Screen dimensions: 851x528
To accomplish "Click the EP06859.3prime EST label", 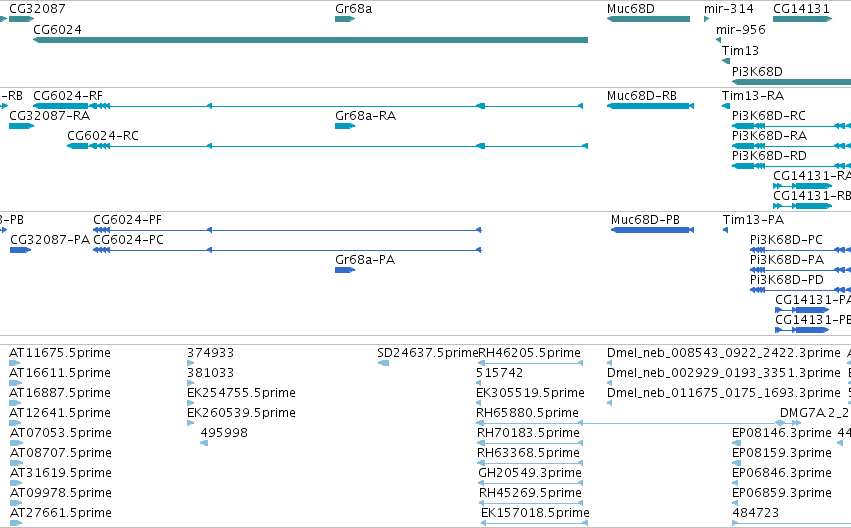I will tap(782, 493).
